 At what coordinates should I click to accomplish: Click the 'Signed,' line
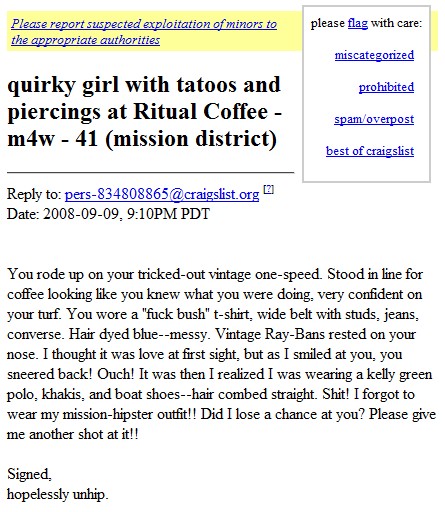(29, 474)
